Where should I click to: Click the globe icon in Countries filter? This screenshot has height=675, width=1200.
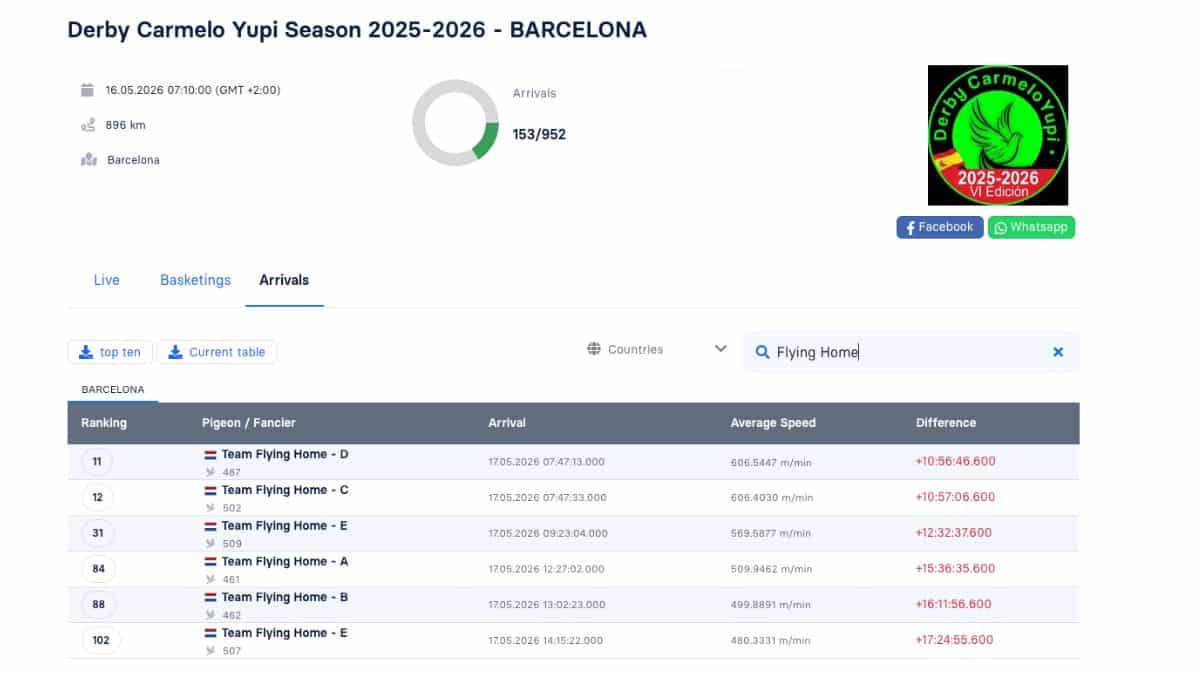coord(594,349)
